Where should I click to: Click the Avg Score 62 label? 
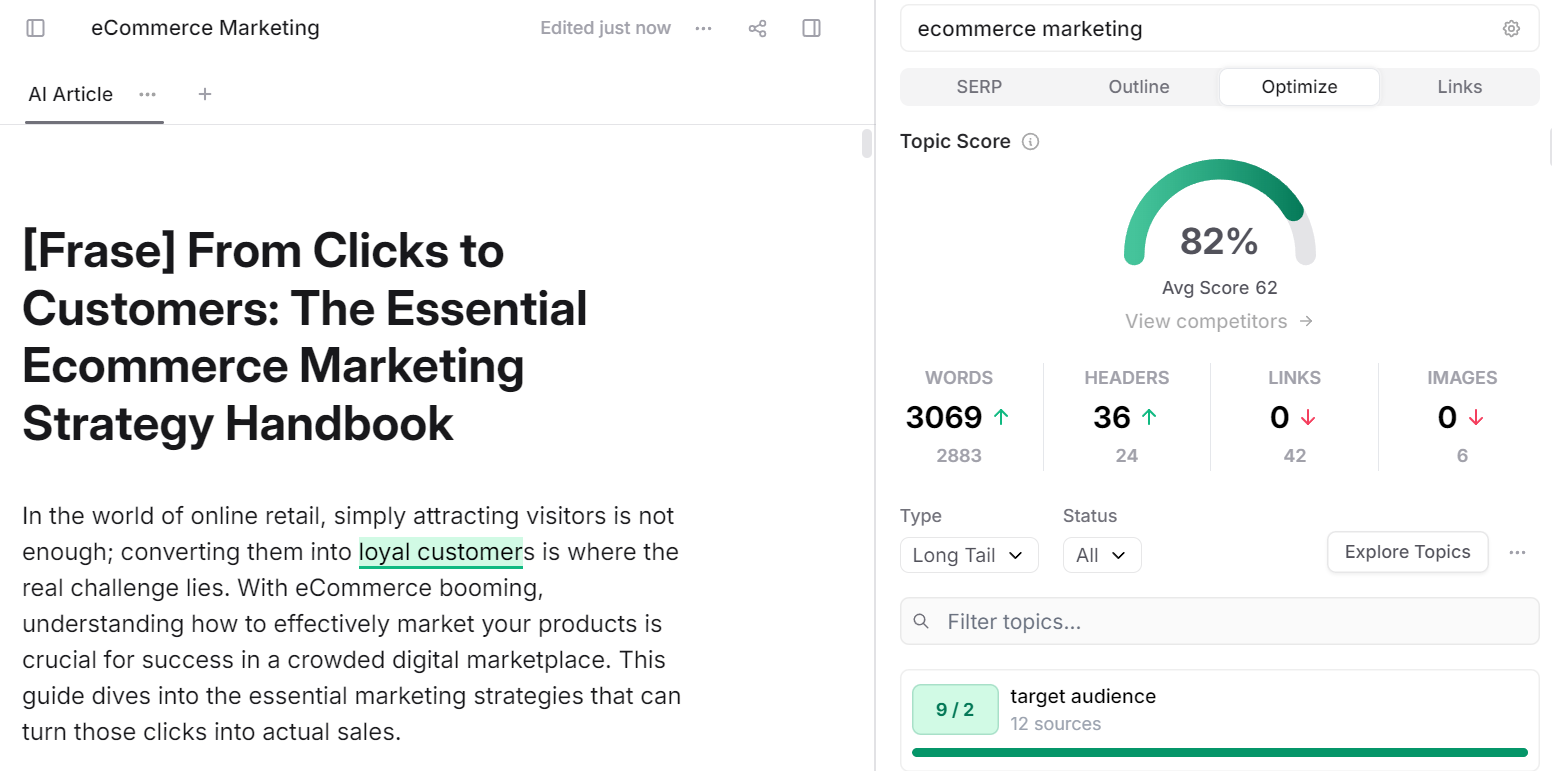point(1219,288)
